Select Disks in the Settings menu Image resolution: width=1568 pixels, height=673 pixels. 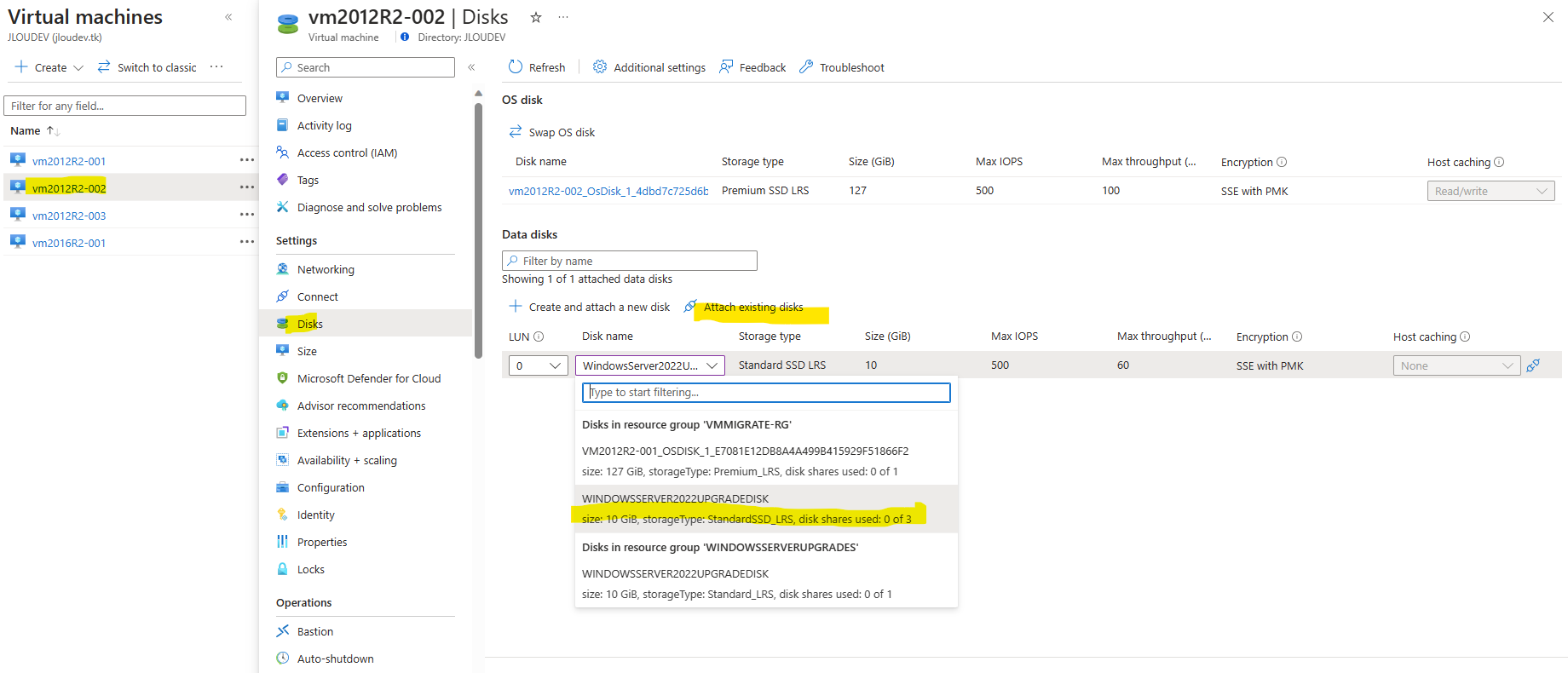[366, 324]
